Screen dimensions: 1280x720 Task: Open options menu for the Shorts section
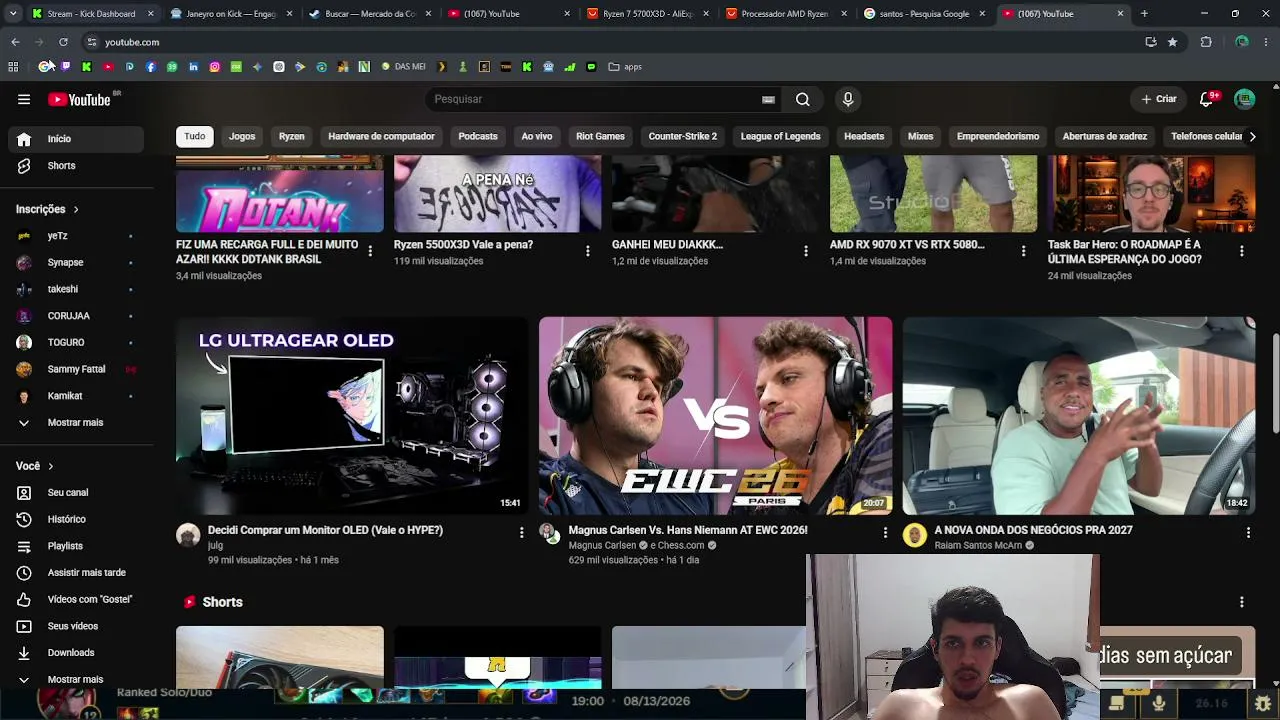pos(1241,602)
